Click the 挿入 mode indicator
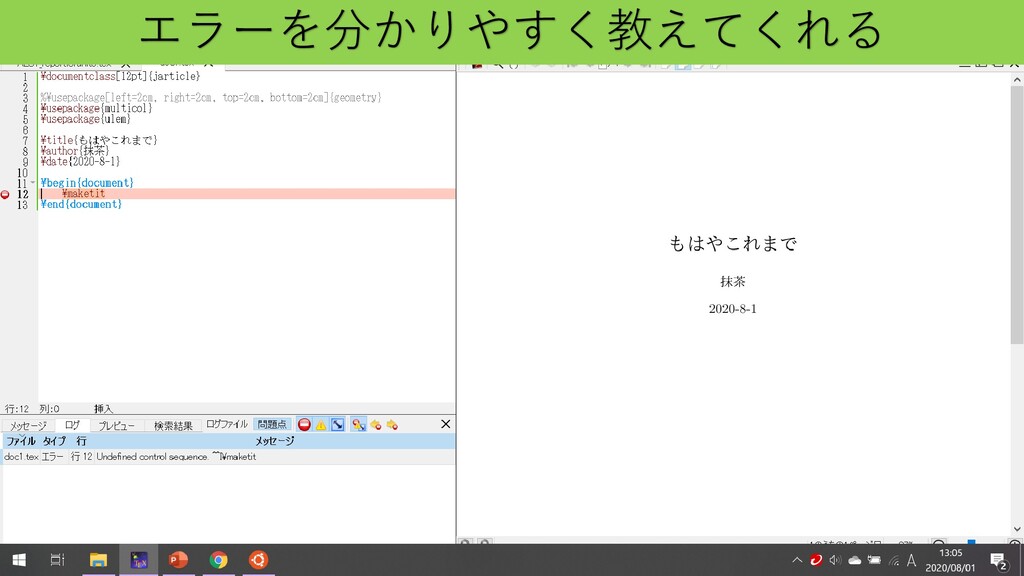1024x576 pixels. [103, 409]
